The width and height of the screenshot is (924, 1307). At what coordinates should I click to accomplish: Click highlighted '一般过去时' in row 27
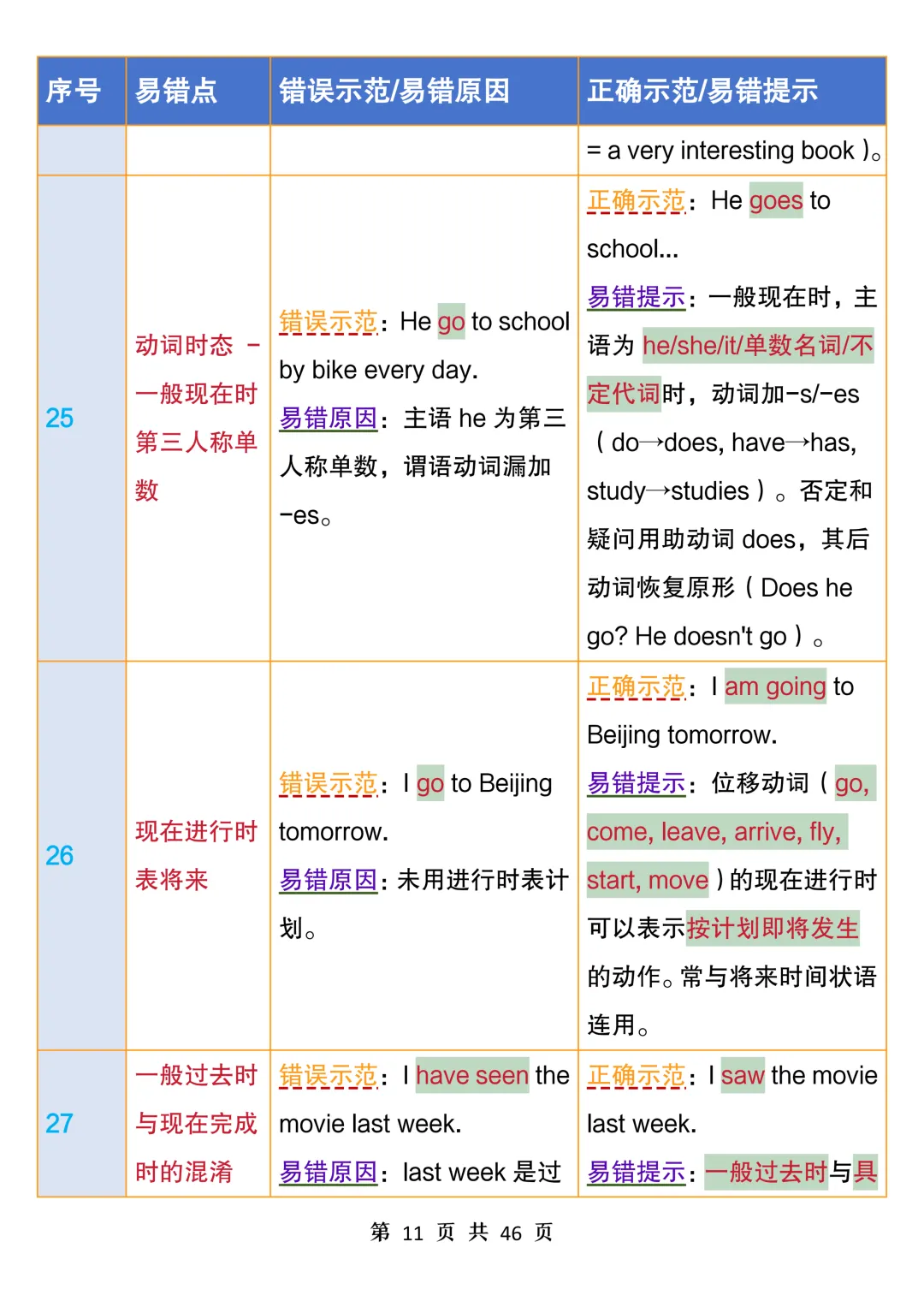click(767, 1172)
